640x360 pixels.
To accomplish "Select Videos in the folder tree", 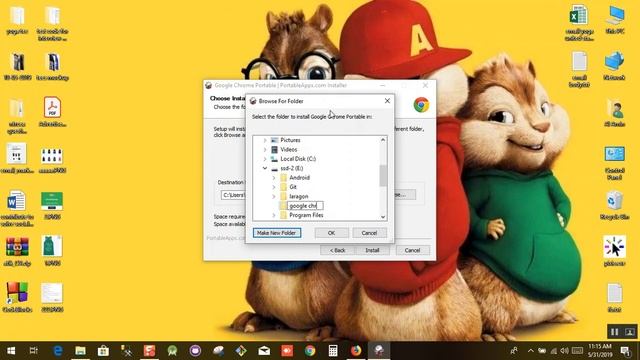I will pos(289,149).
